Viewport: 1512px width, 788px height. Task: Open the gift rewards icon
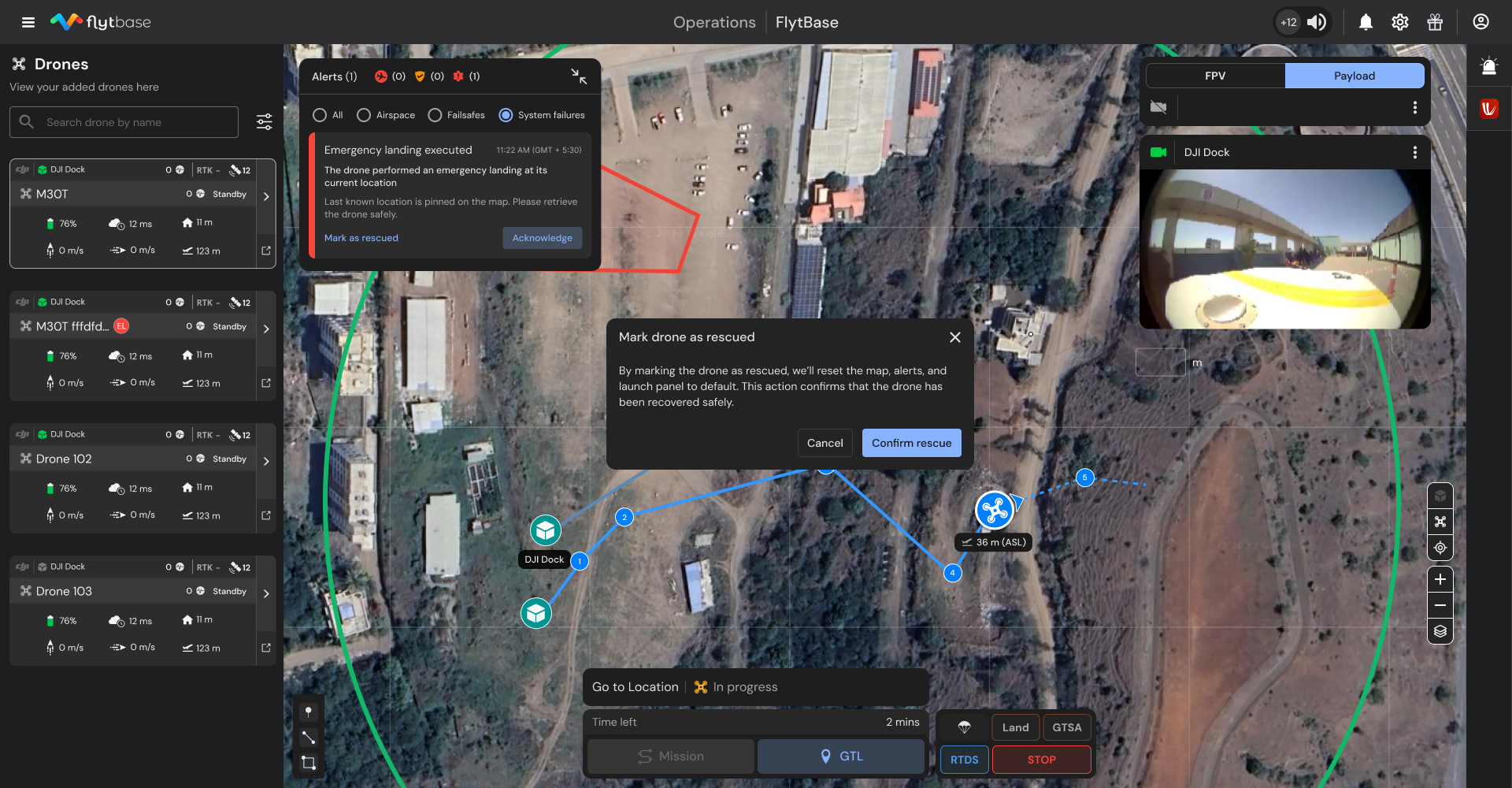point(1435,22)
